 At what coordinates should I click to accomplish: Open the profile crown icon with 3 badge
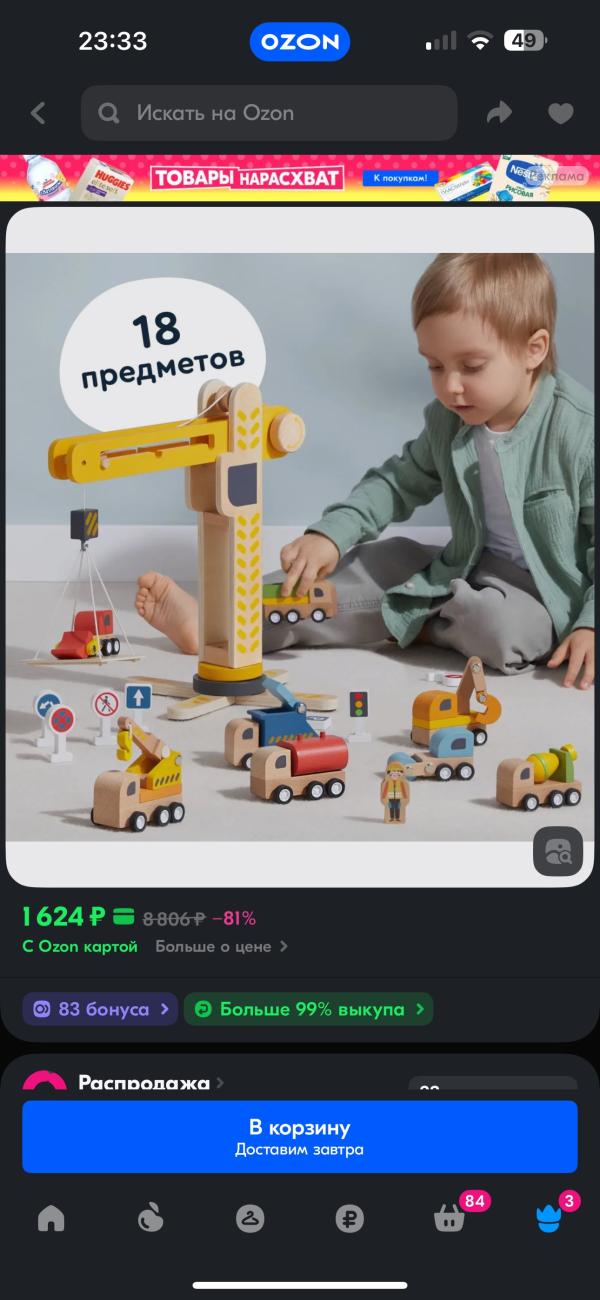(548, 1218)
